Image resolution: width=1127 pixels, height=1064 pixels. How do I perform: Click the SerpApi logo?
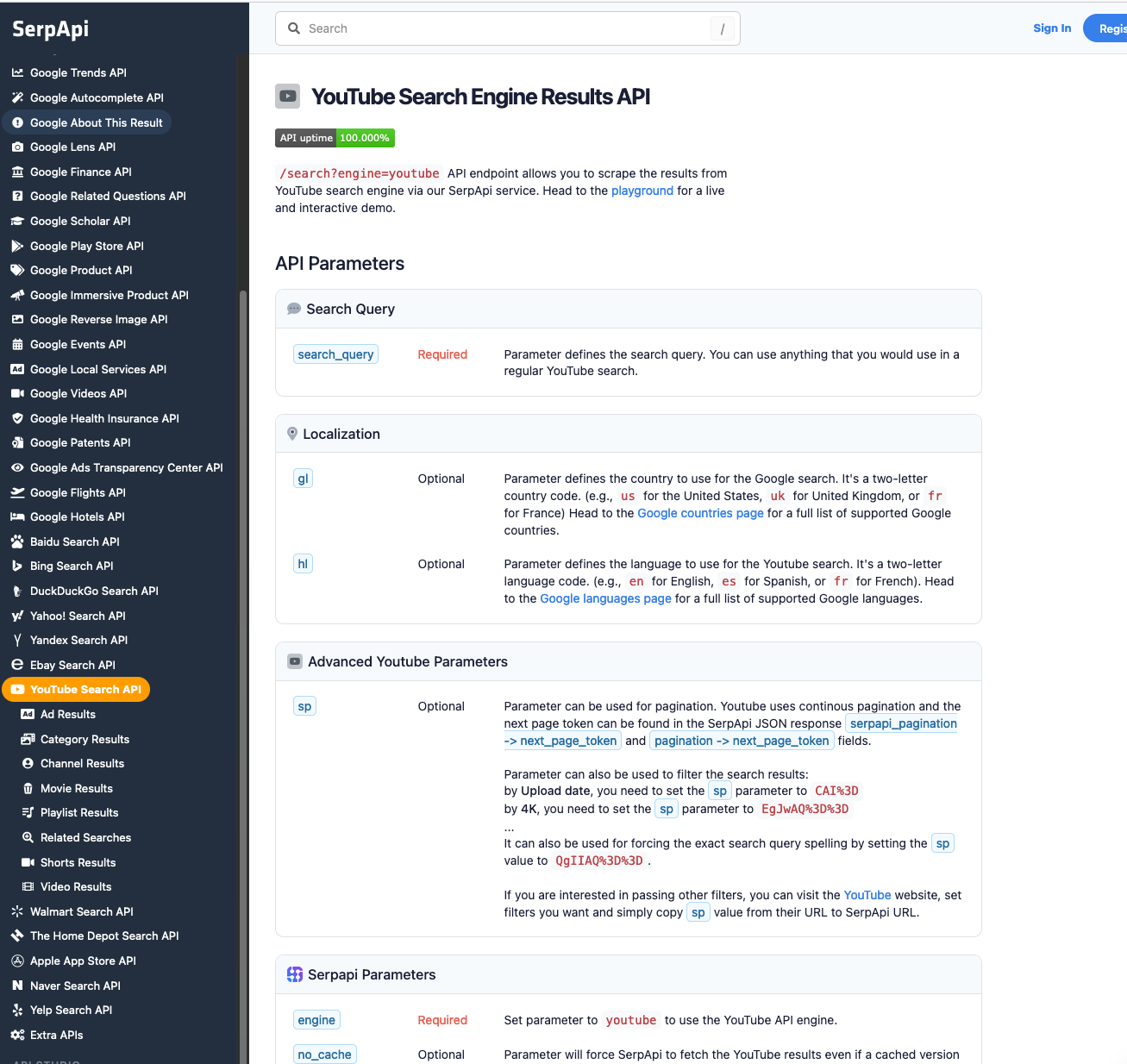(x=51, y=29)
